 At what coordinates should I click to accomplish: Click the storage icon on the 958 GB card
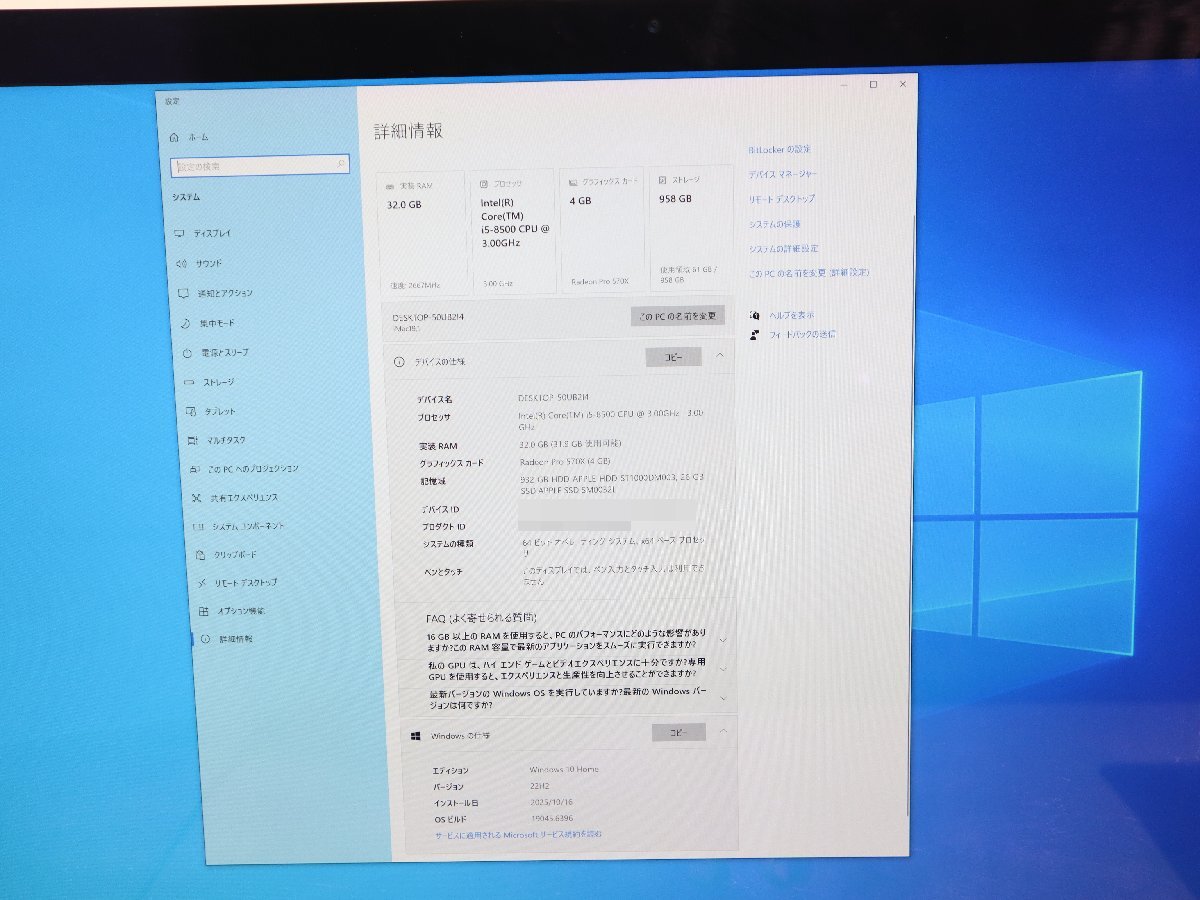click(662, 180)
